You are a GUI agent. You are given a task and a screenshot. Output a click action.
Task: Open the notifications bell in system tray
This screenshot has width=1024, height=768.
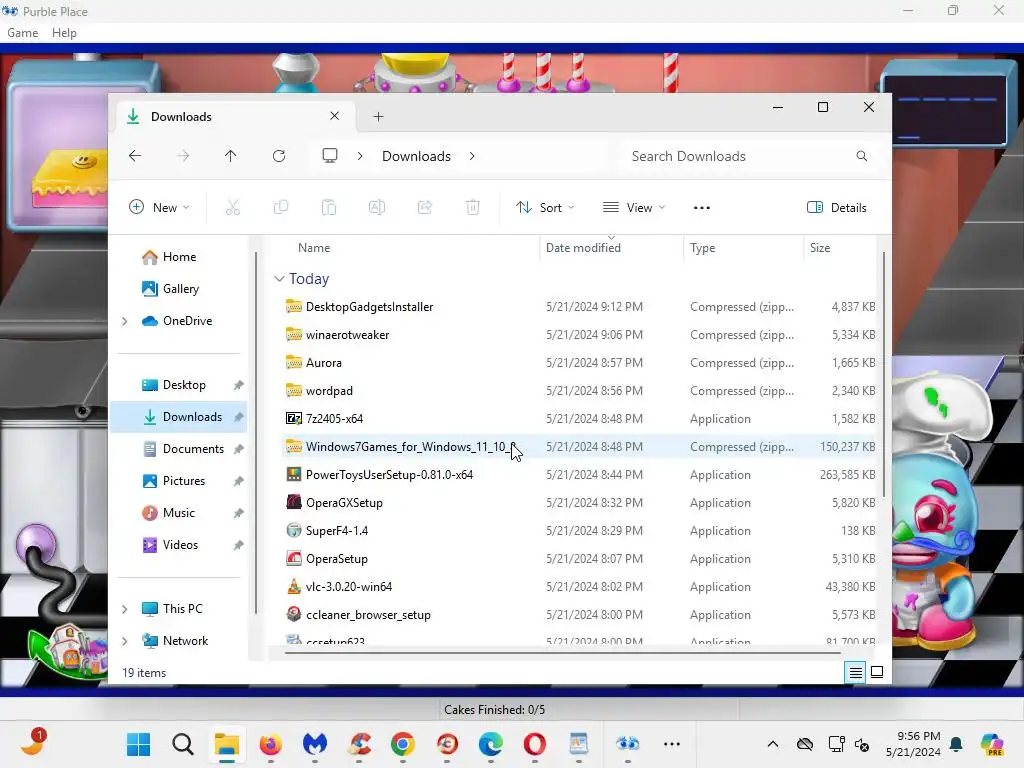(956, 744)
